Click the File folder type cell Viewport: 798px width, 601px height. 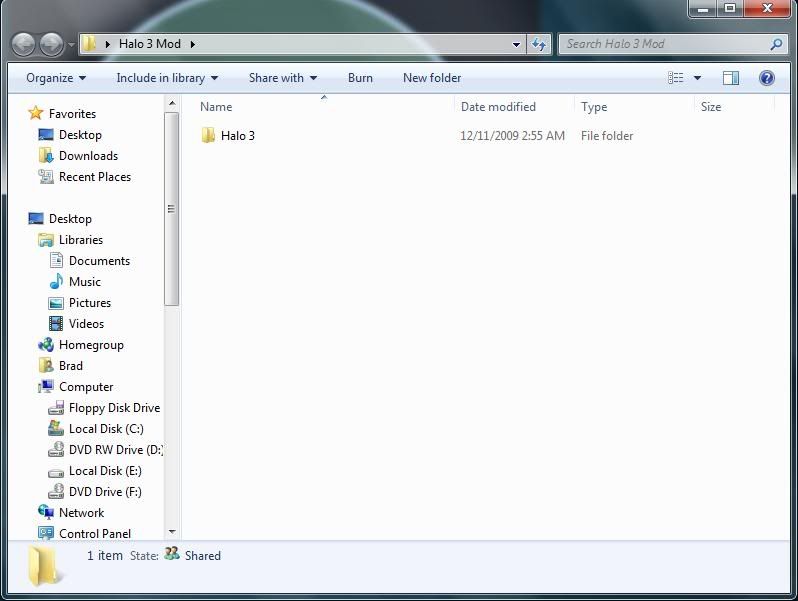pyautogui.click(x=607, y=136)
